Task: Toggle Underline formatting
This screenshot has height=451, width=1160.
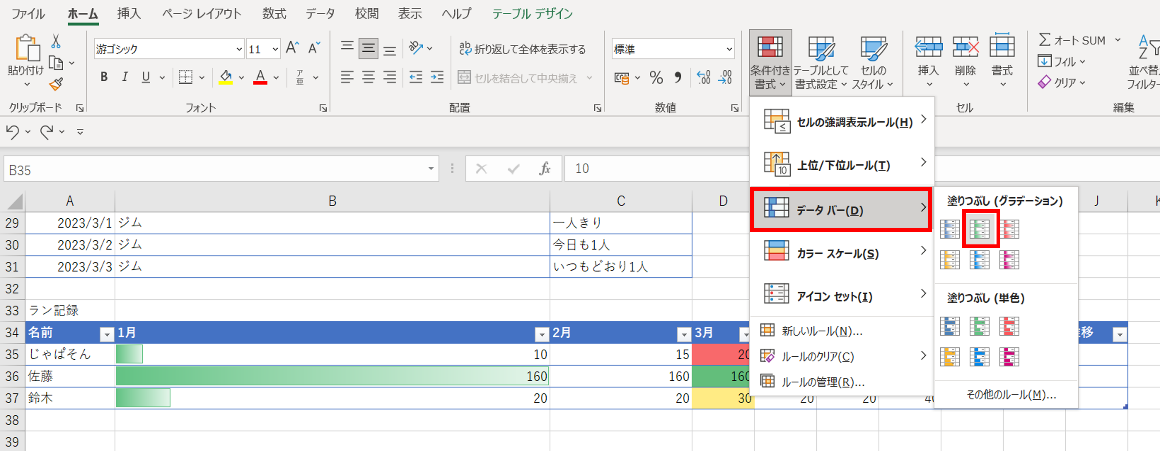Action: click(x=145, y=77)
